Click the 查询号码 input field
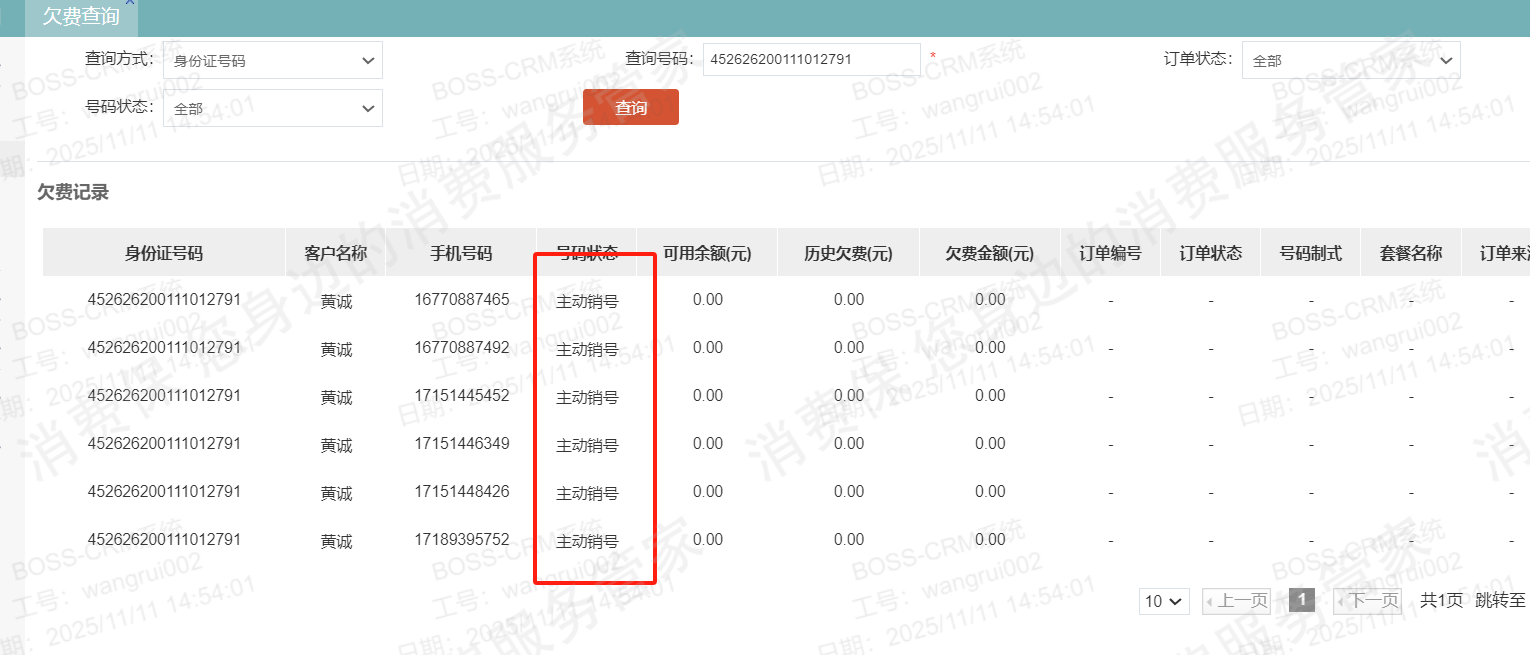This screenshot has height=655, width=1530. coord(811,60)
